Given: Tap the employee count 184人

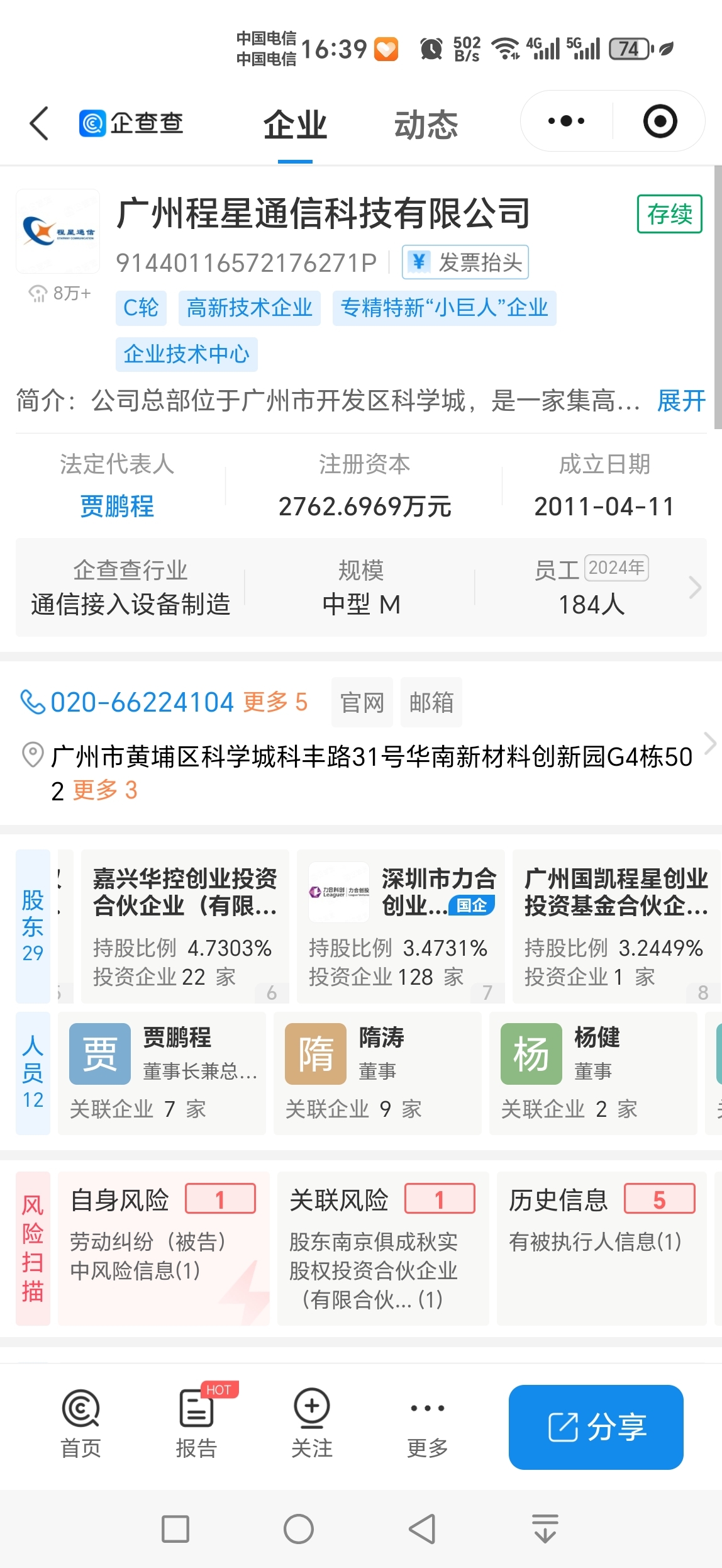Looking at the screenshot, I should (591, 604).
